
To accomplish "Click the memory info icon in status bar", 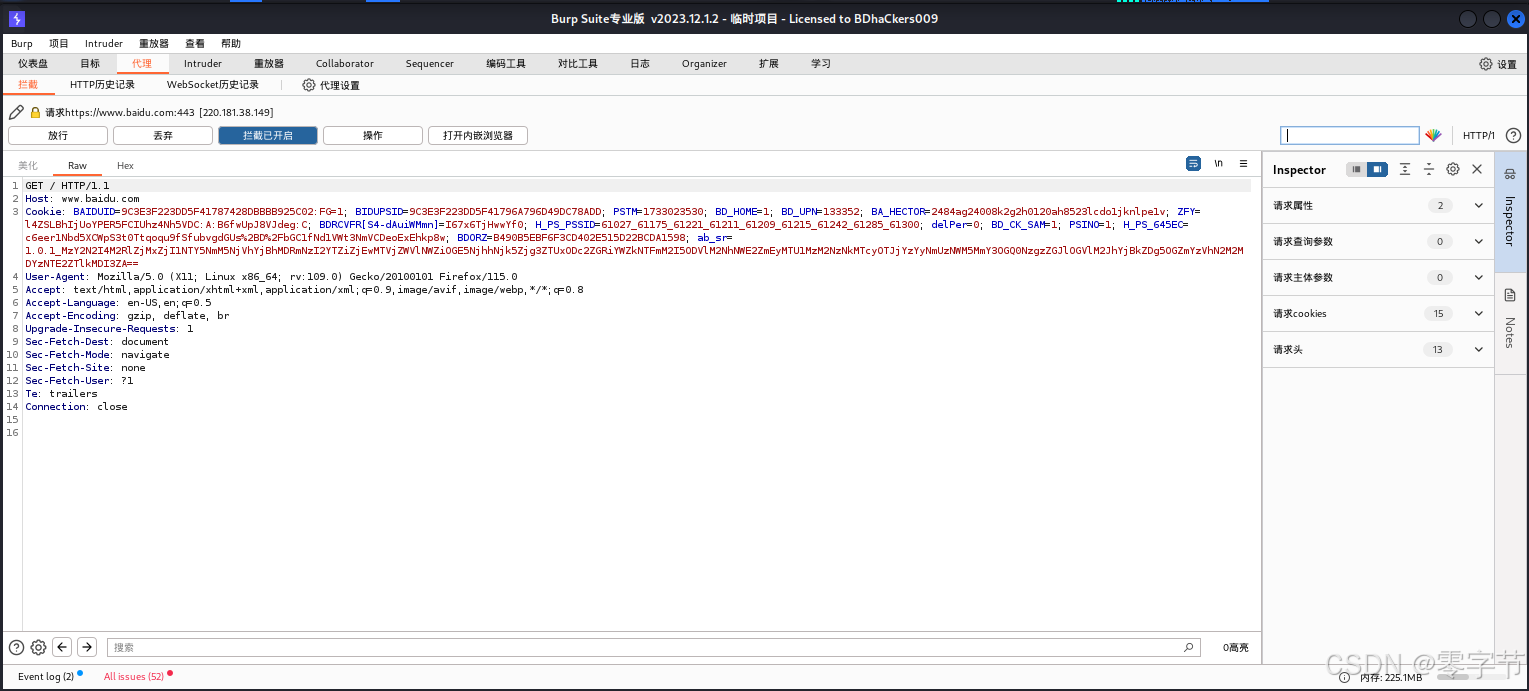I will (x=1345, y=678).
